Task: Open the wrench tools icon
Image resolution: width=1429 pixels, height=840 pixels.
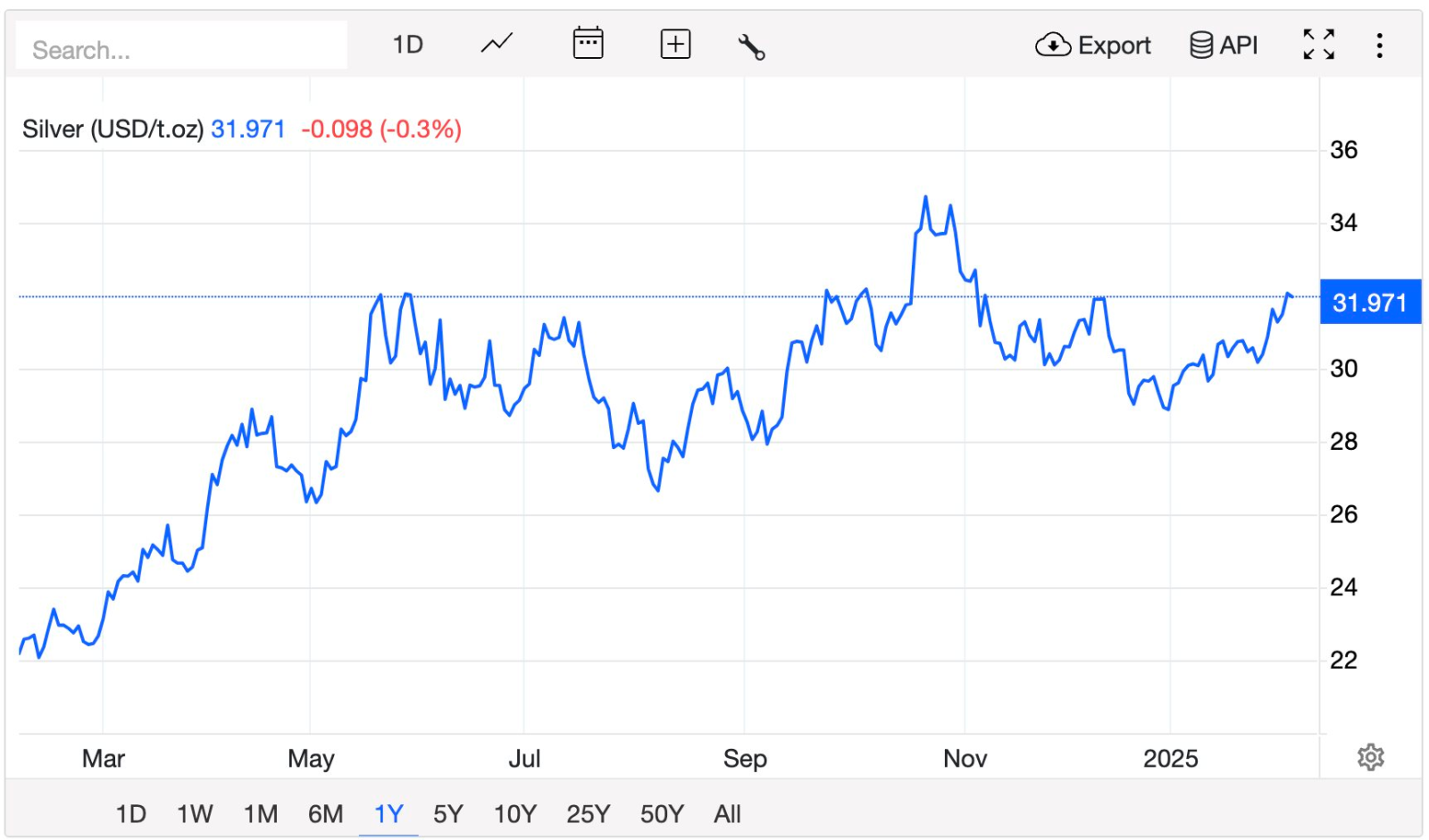Action: [751, 46]
